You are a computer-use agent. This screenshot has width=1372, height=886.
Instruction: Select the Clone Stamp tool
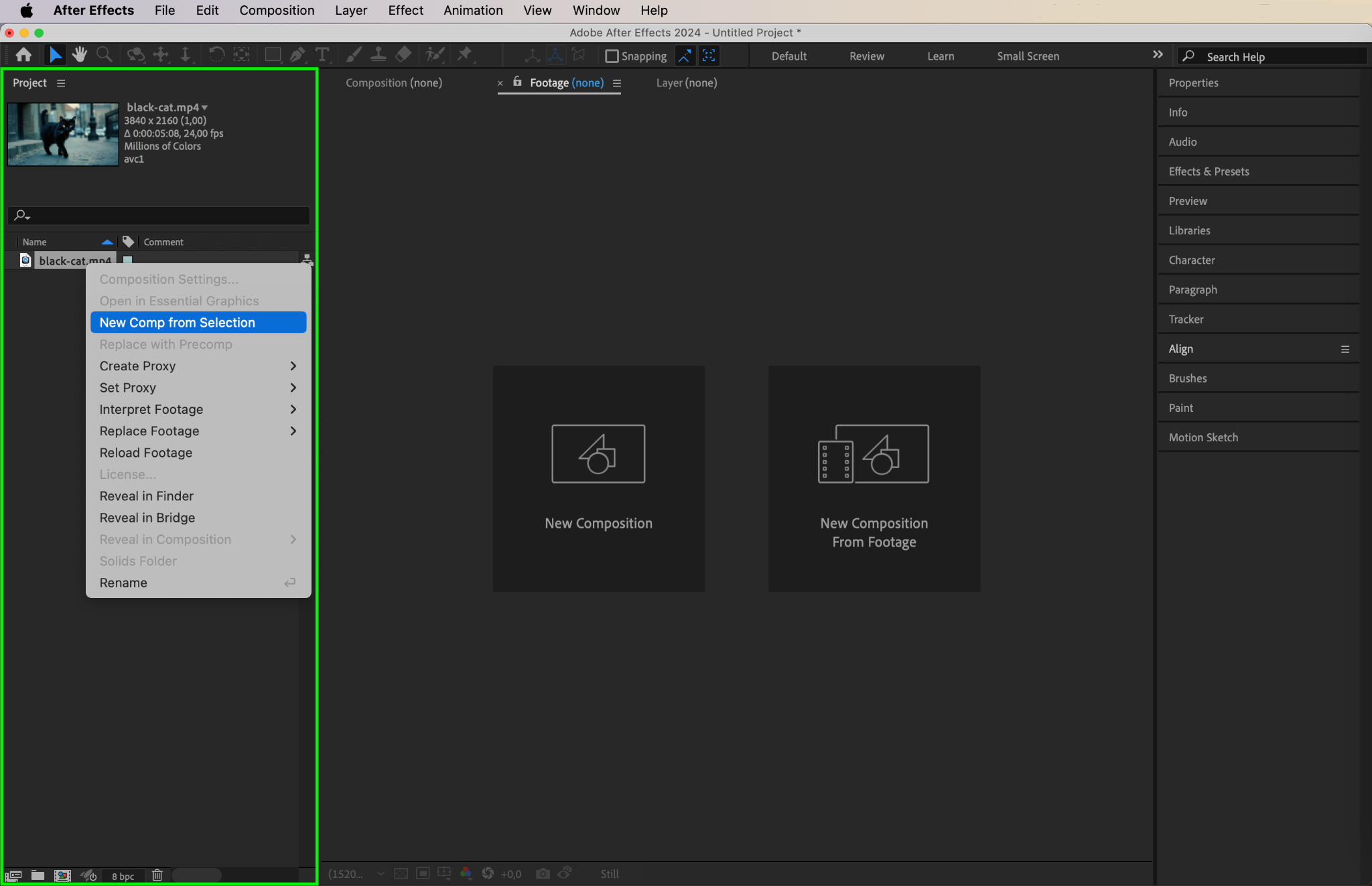tap(379, 55)
